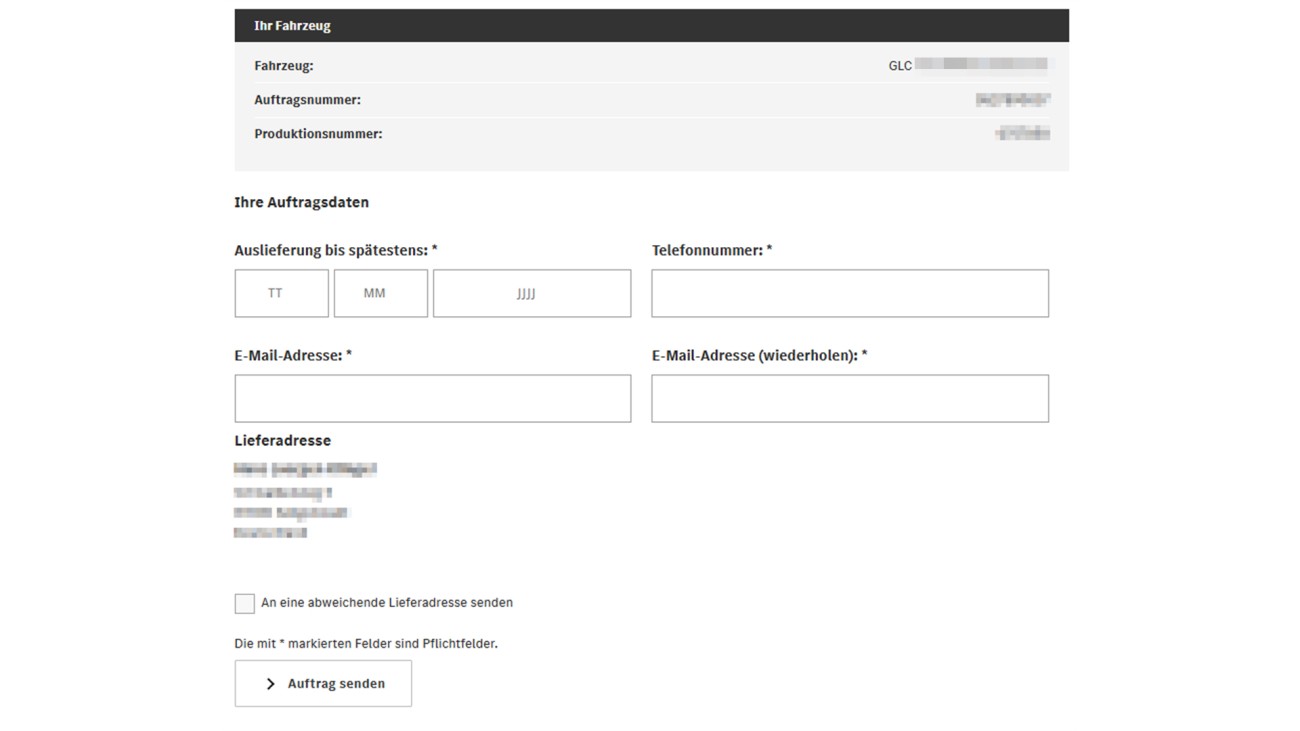Image resolution: width=1300 pixels, height=731 pixels.
Task: Focus the E-Mail-Adresse input field
Action: tap(433, 398)
